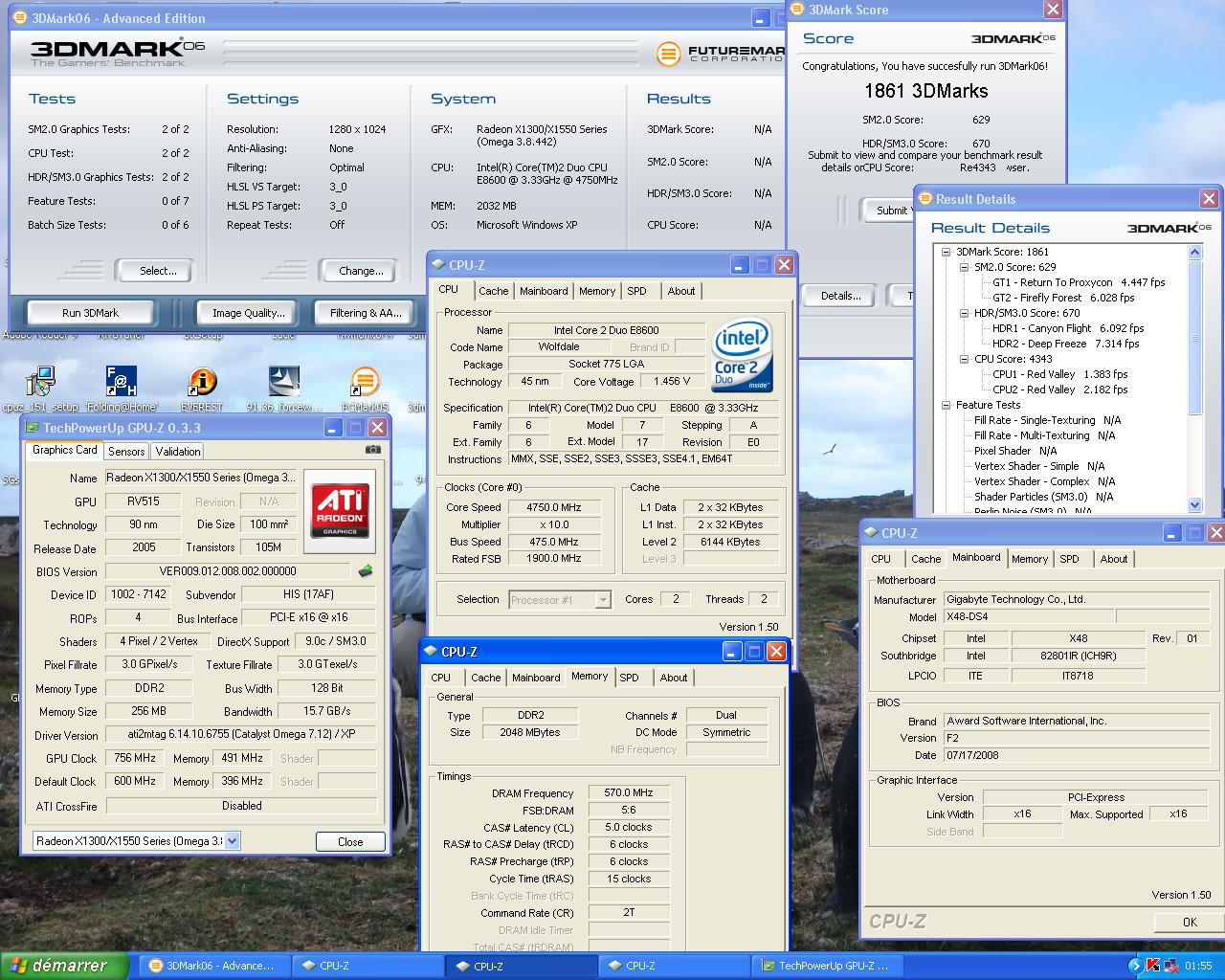Click OK button in CPU-Z mainboard window

tap(1190, 923)
